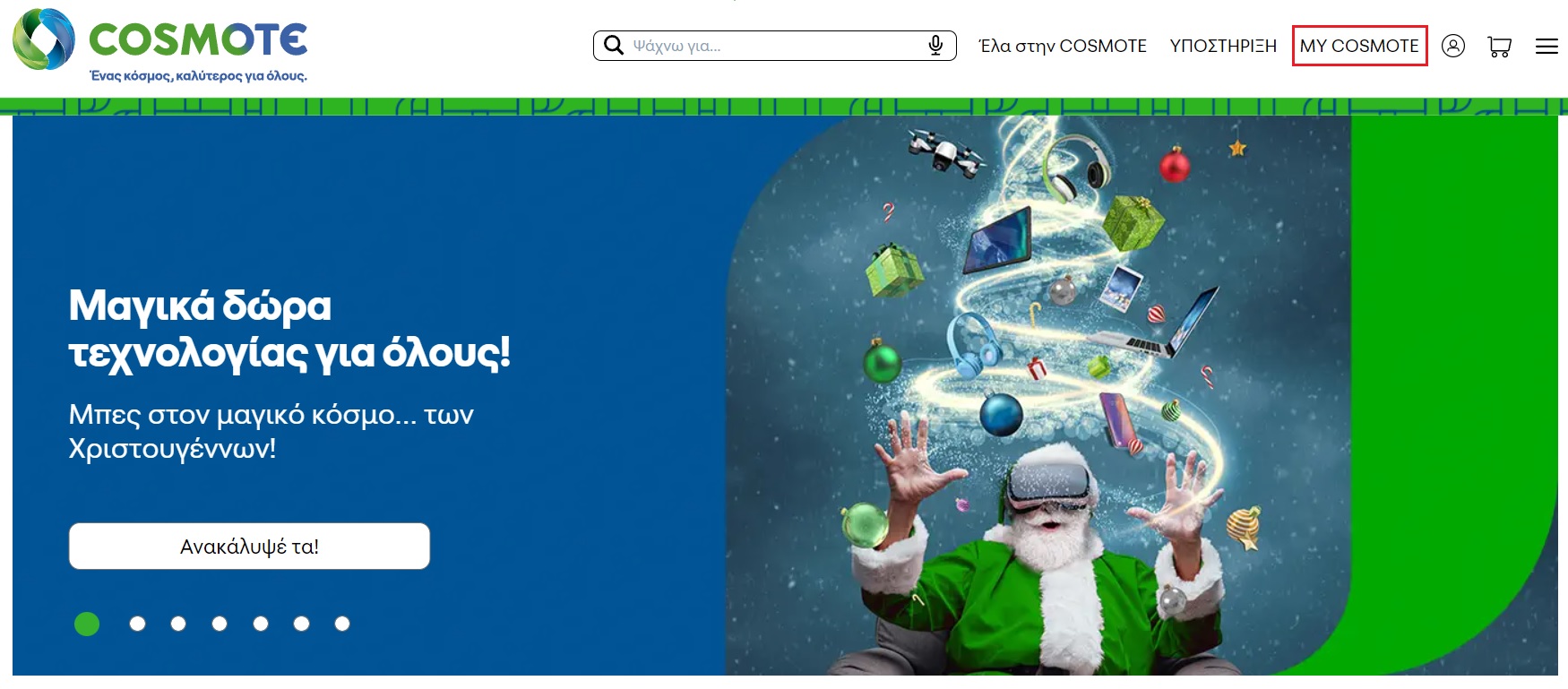Click the search field 'Ψάχνω για...'

[x=775, y=45]
